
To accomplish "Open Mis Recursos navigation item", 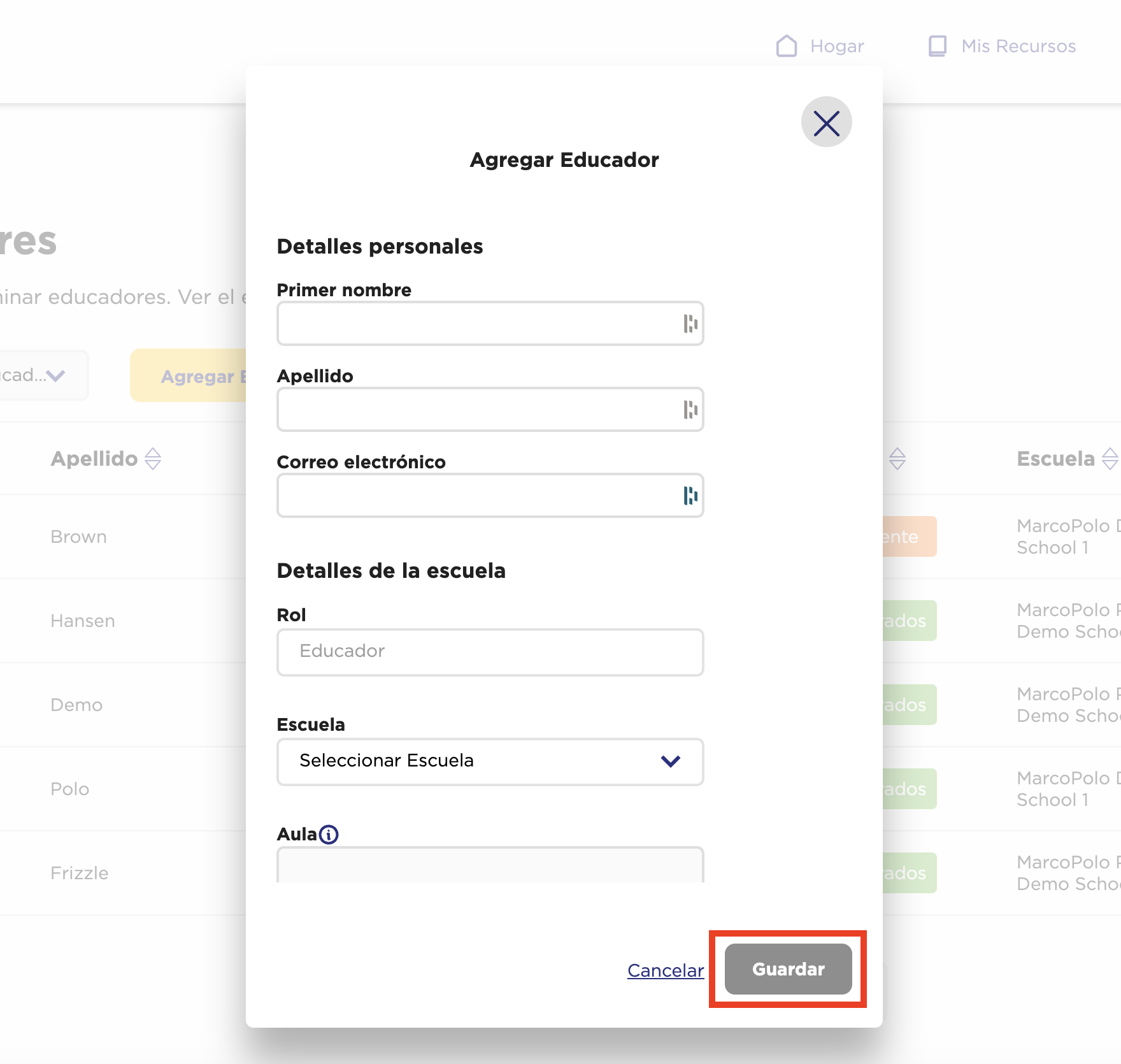I will click(x=1018, y=46).
